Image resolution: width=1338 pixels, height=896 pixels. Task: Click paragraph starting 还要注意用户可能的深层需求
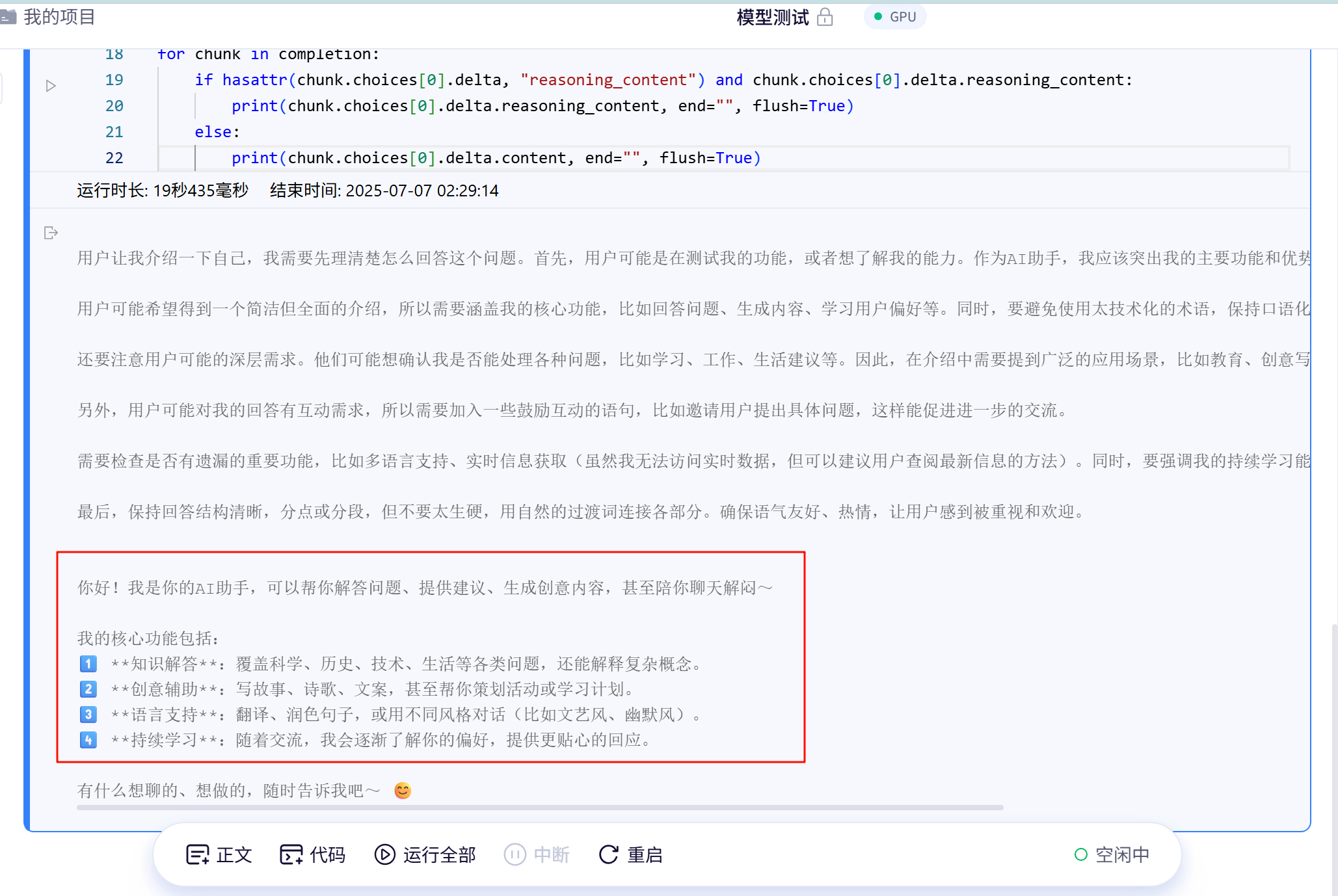[693, 360]
